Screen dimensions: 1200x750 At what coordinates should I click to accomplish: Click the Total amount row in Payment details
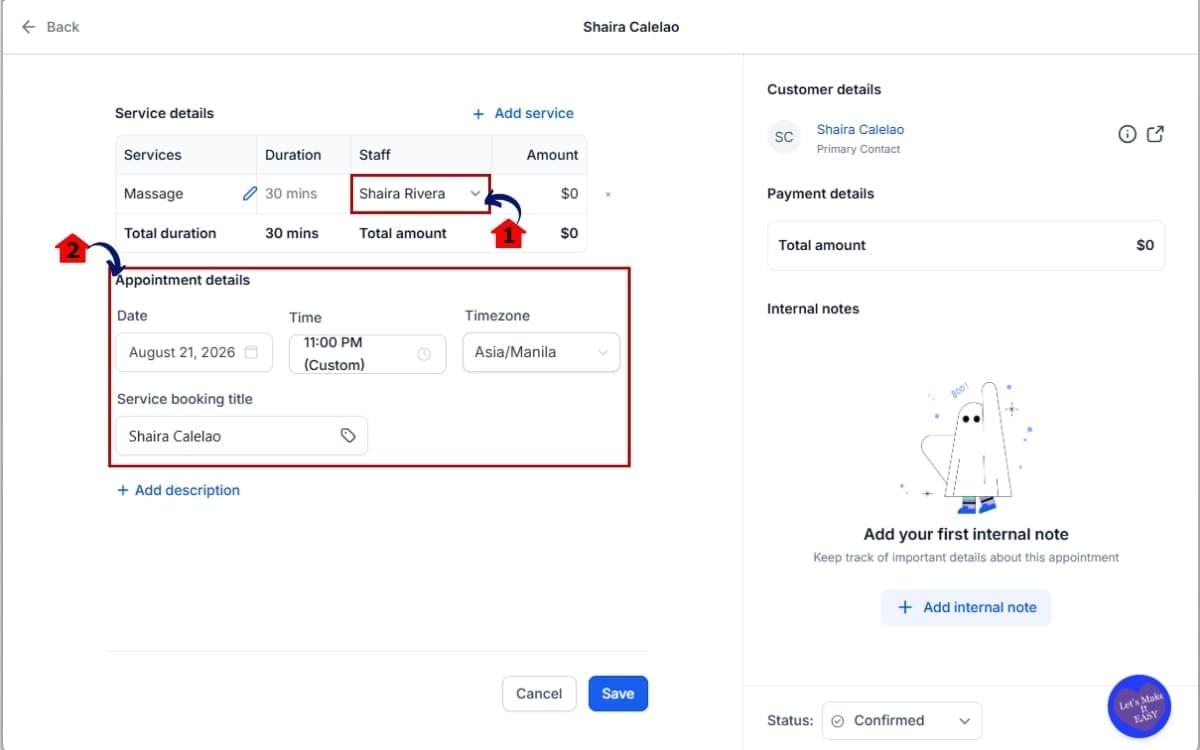pyautogui.click(x=966, y=245)
